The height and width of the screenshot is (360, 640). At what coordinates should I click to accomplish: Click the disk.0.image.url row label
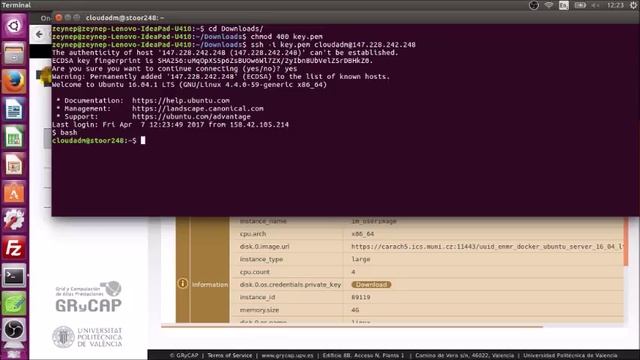264,247
